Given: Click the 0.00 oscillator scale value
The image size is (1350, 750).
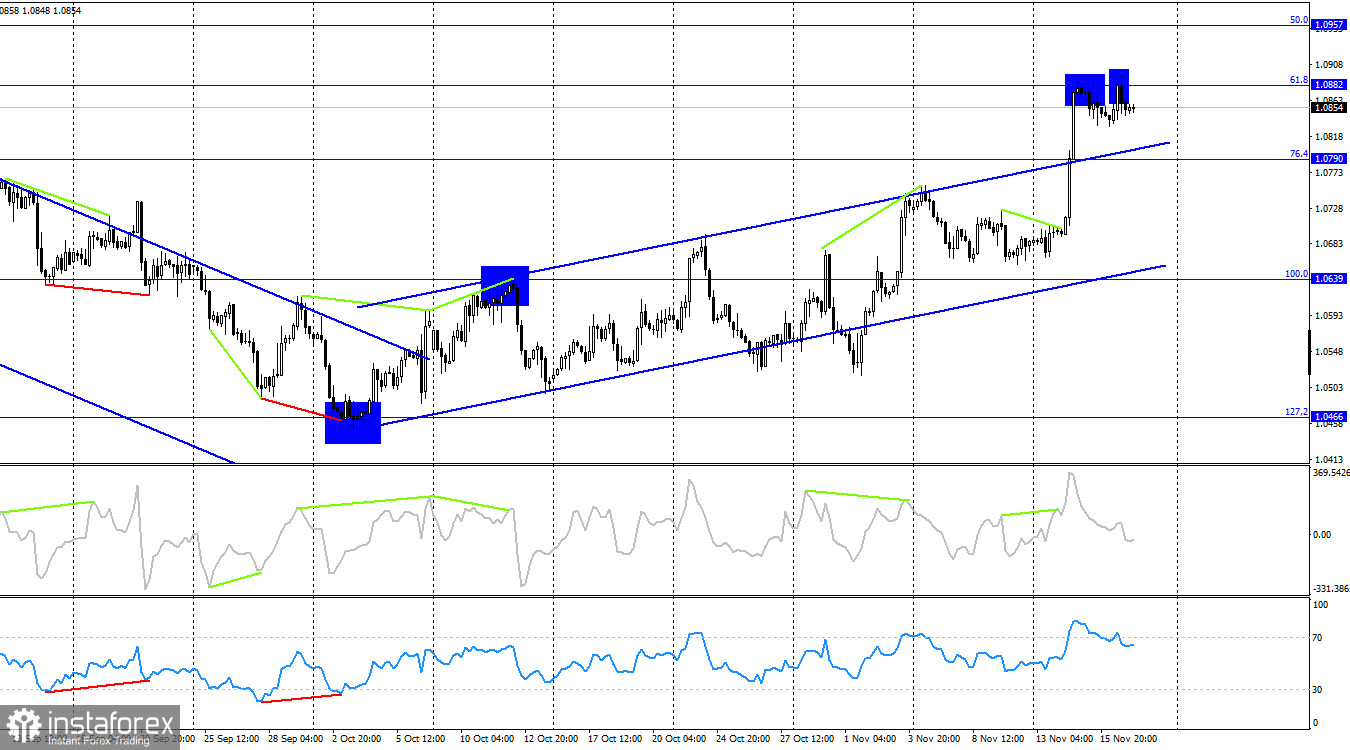Looking at the screenshot, I should point(1322,534).
